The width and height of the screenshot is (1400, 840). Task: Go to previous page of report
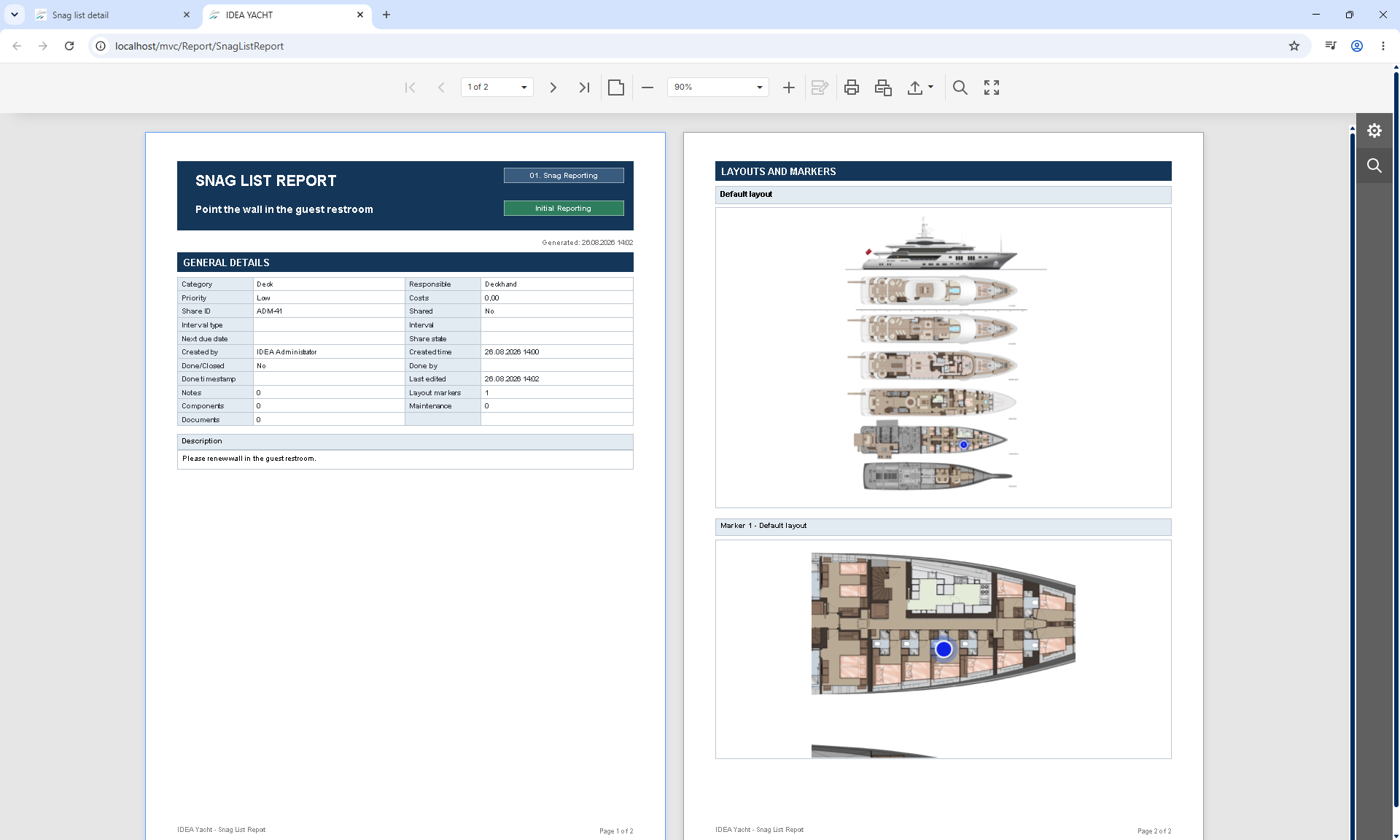pyautogui.click(x=441, y=87)
